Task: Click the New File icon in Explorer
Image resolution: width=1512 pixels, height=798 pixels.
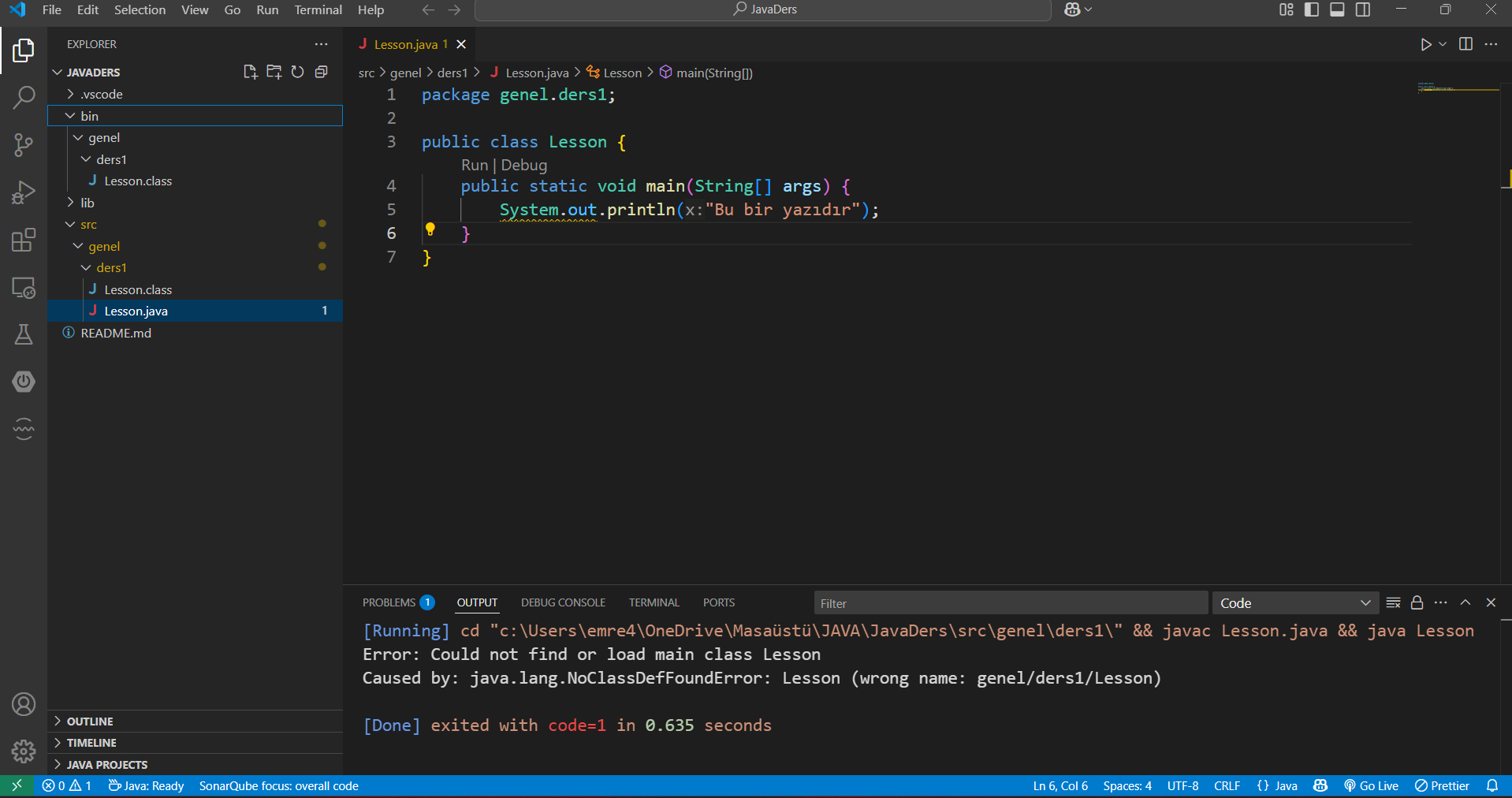Action: 250,72
